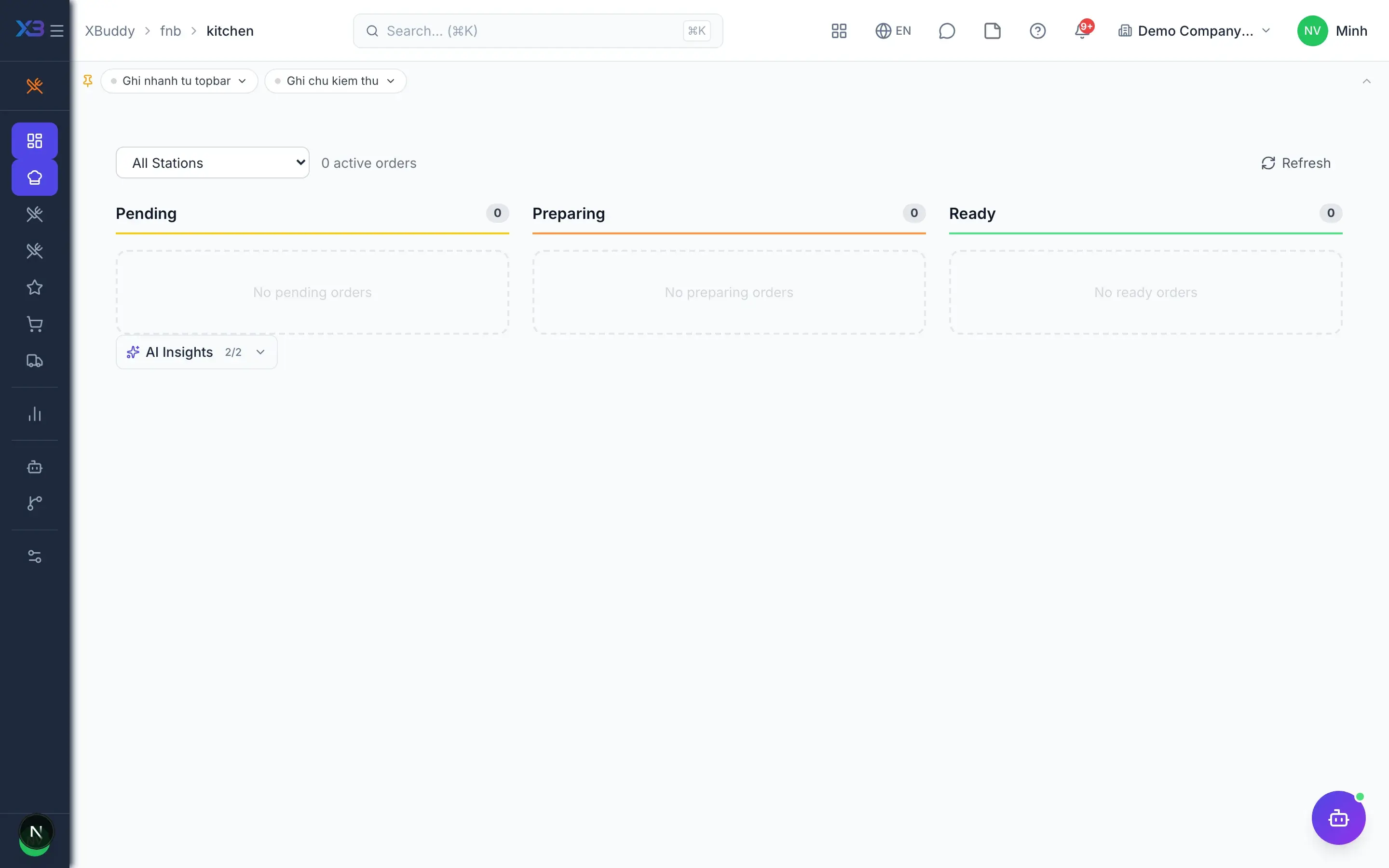The height and width of the screenshot is (868, 1389).
Task: Open the help question mark icon
Action: (x=1037, y=31)
